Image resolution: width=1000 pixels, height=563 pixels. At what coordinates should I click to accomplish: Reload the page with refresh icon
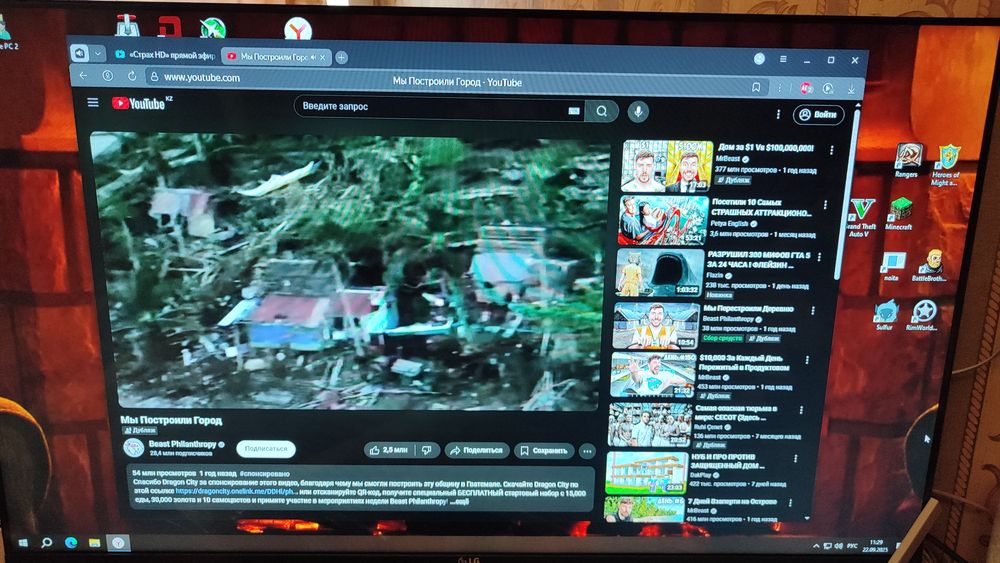click(132, 76)
